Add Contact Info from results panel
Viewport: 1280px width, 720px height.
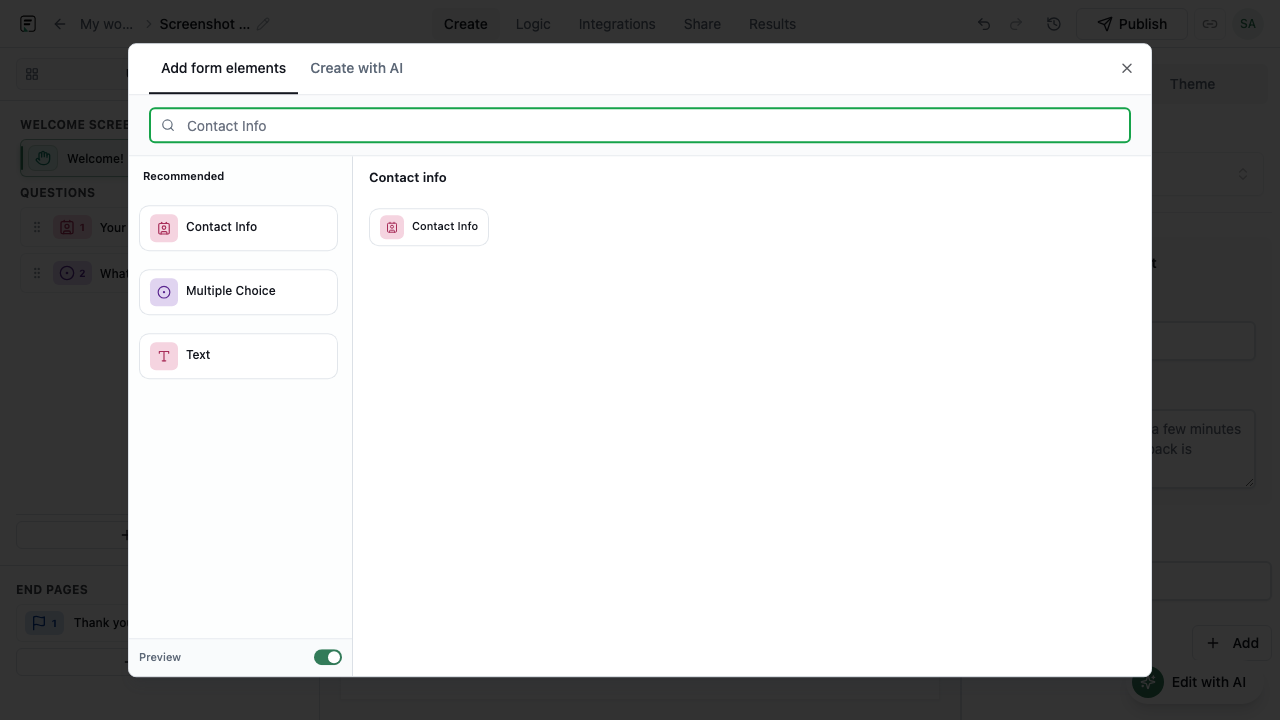(429, 227)
